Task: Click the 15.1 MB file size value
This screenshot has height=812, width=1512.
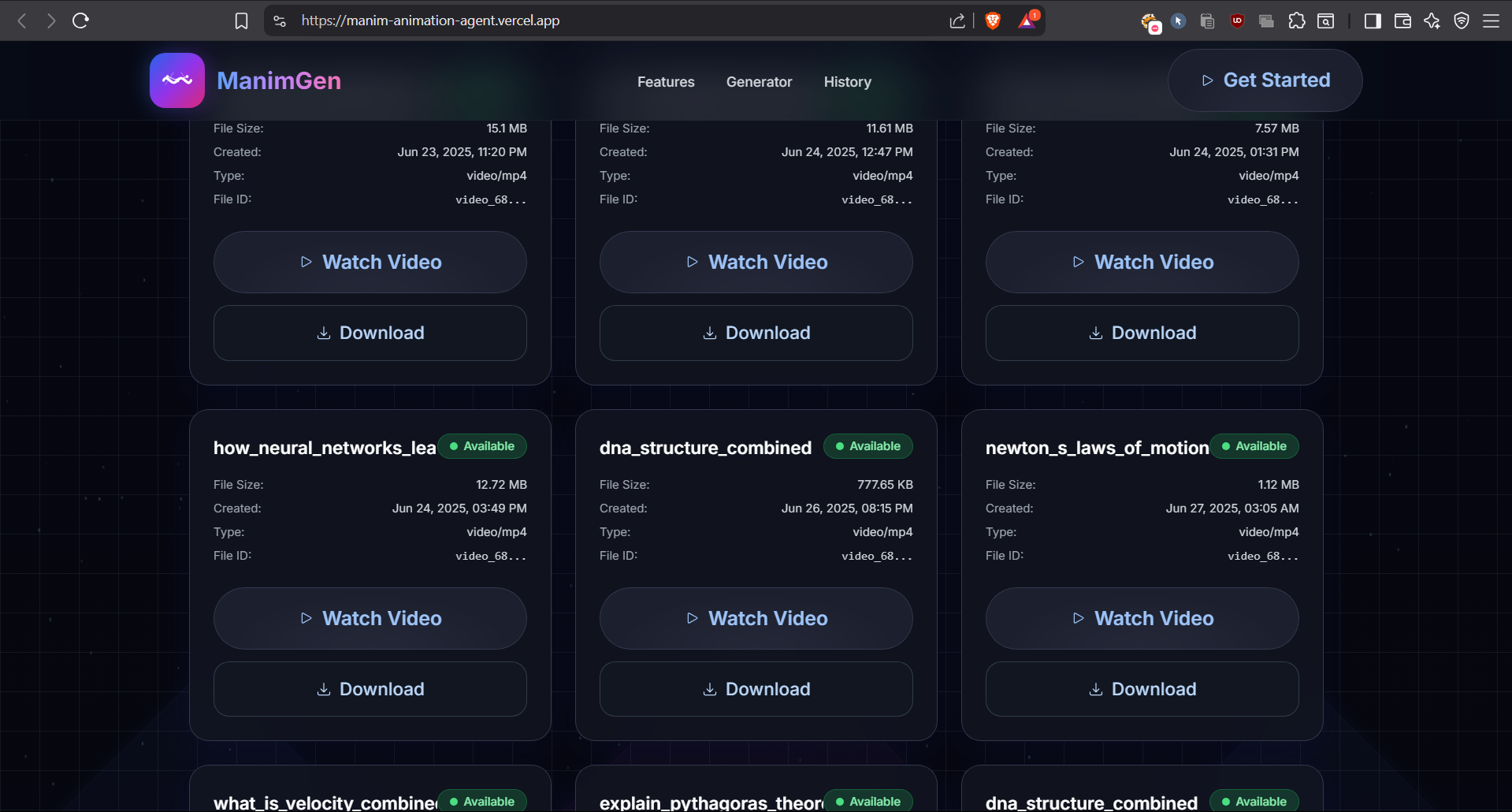Action: click(x=507, y=129)
